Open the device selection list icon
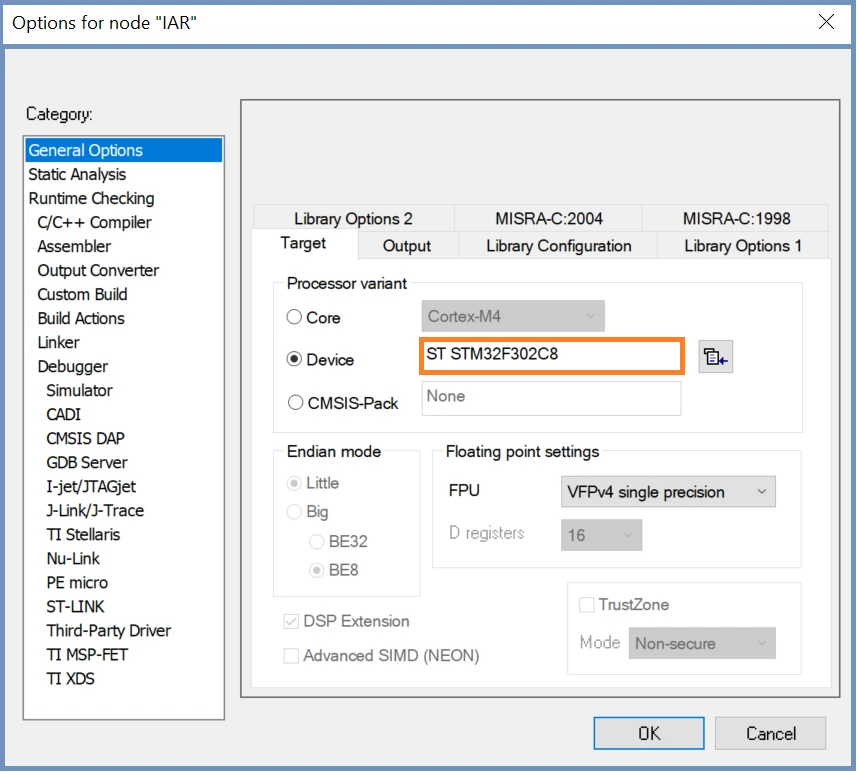This screenshot has width=858, height=775. point(715,357)
